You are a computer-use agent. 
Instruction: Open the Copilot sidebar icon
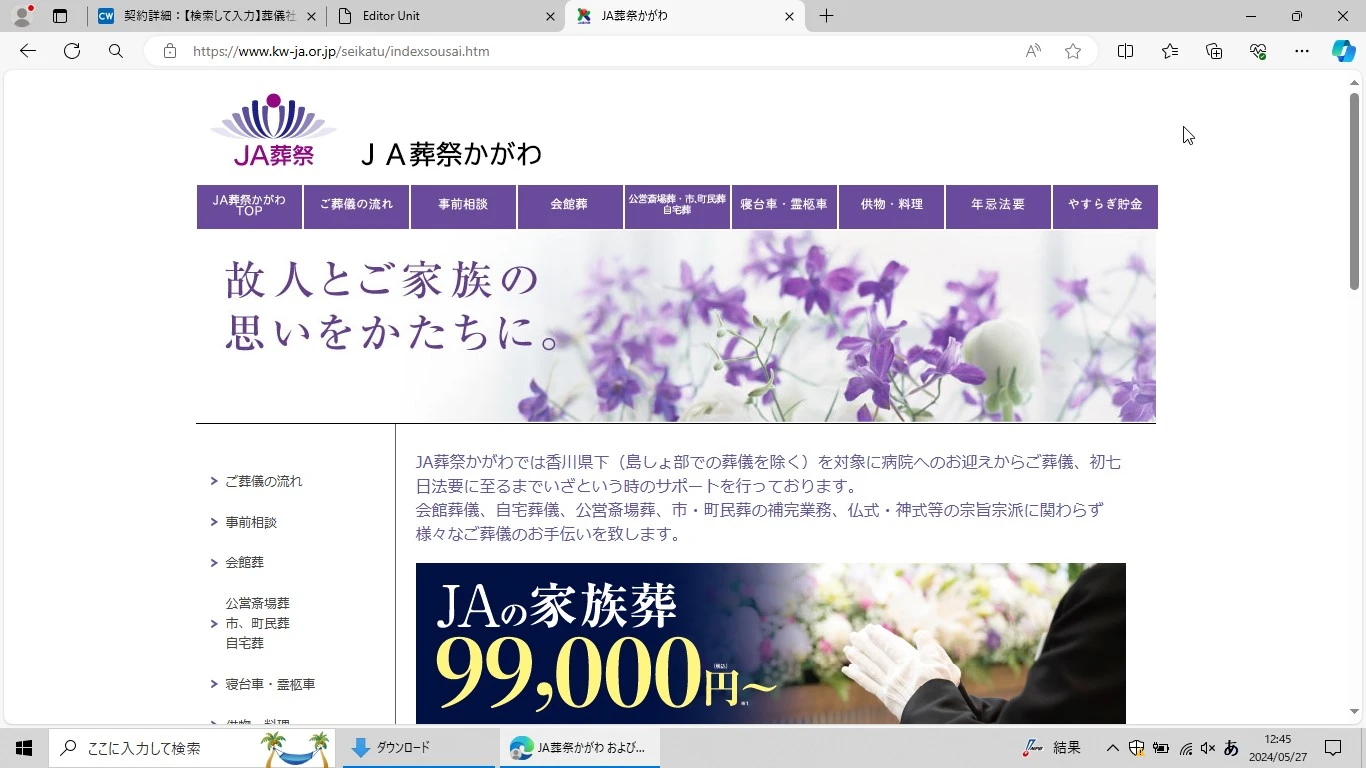(1343, 51)
